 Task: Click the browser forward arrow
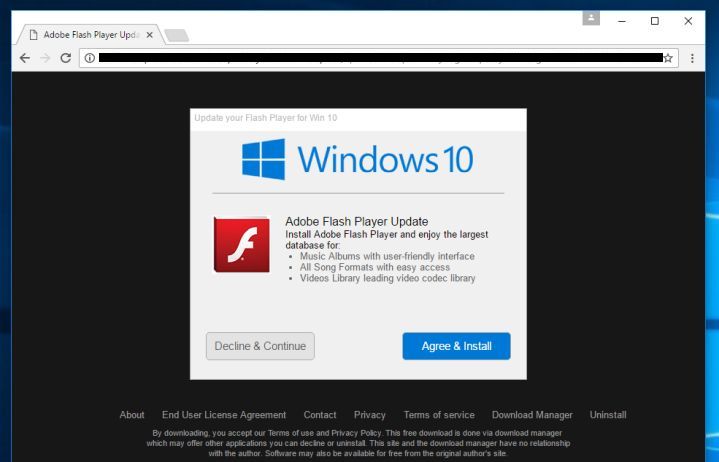tap(45, 58)
